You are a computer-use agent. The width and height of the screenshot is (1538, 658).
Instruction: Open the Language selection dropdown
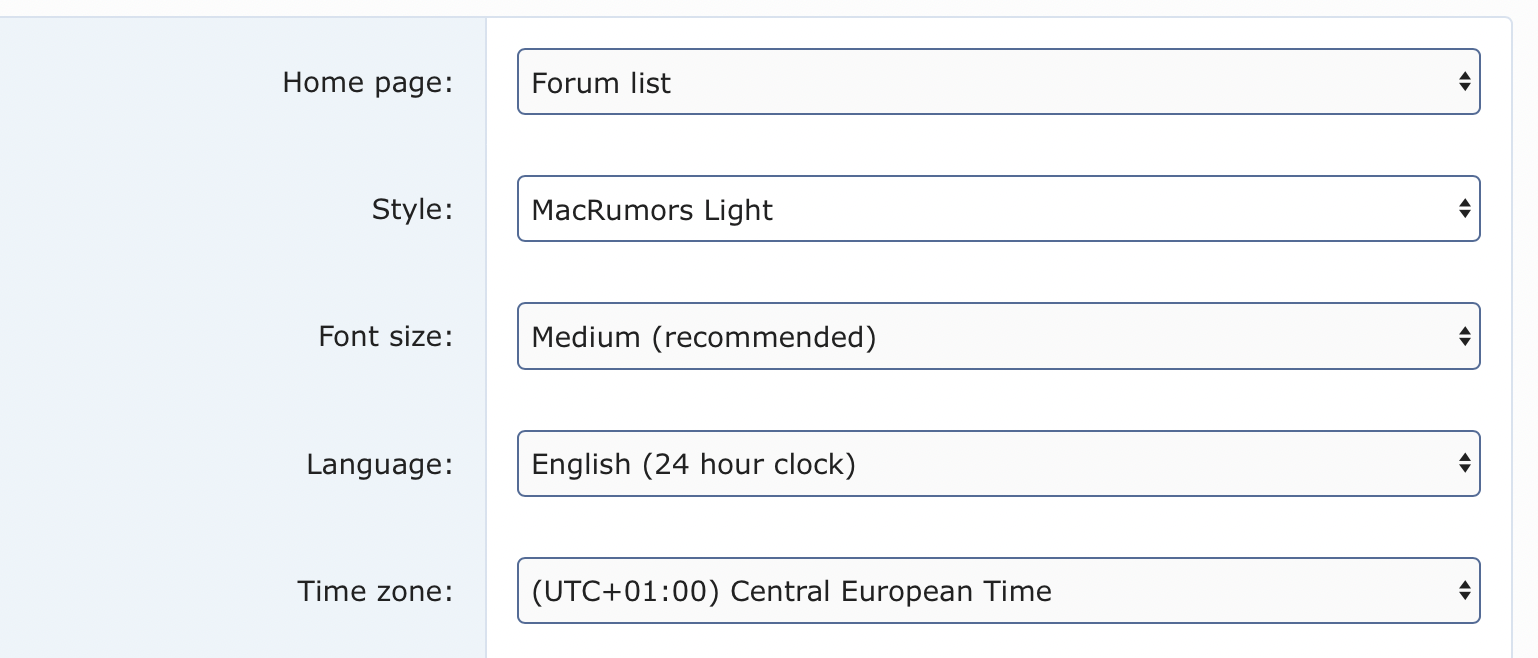coord(997,463)
